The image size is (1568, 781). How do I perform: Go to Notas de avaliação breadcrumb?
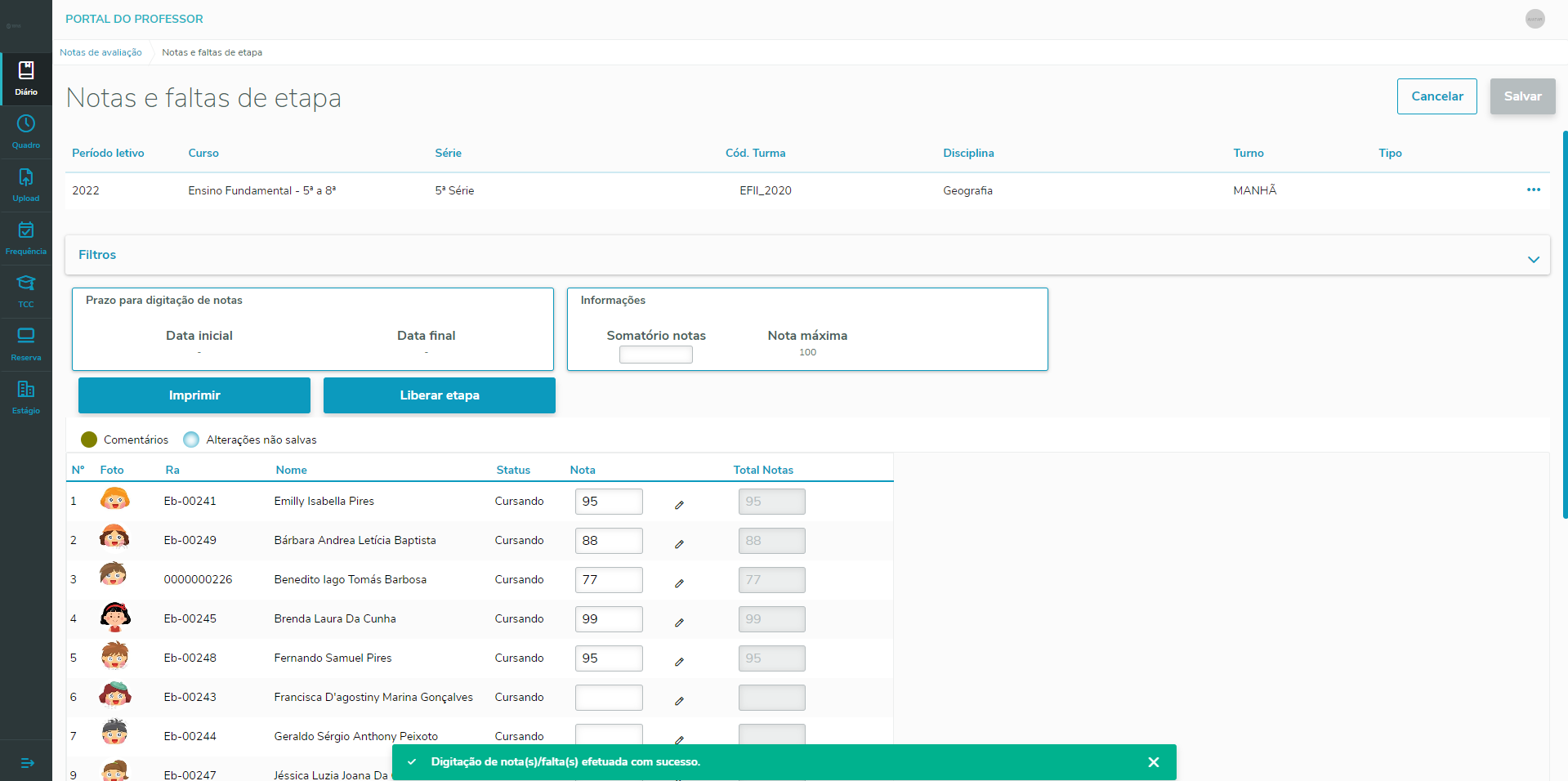pyautogui.click(x=101, y=52)
